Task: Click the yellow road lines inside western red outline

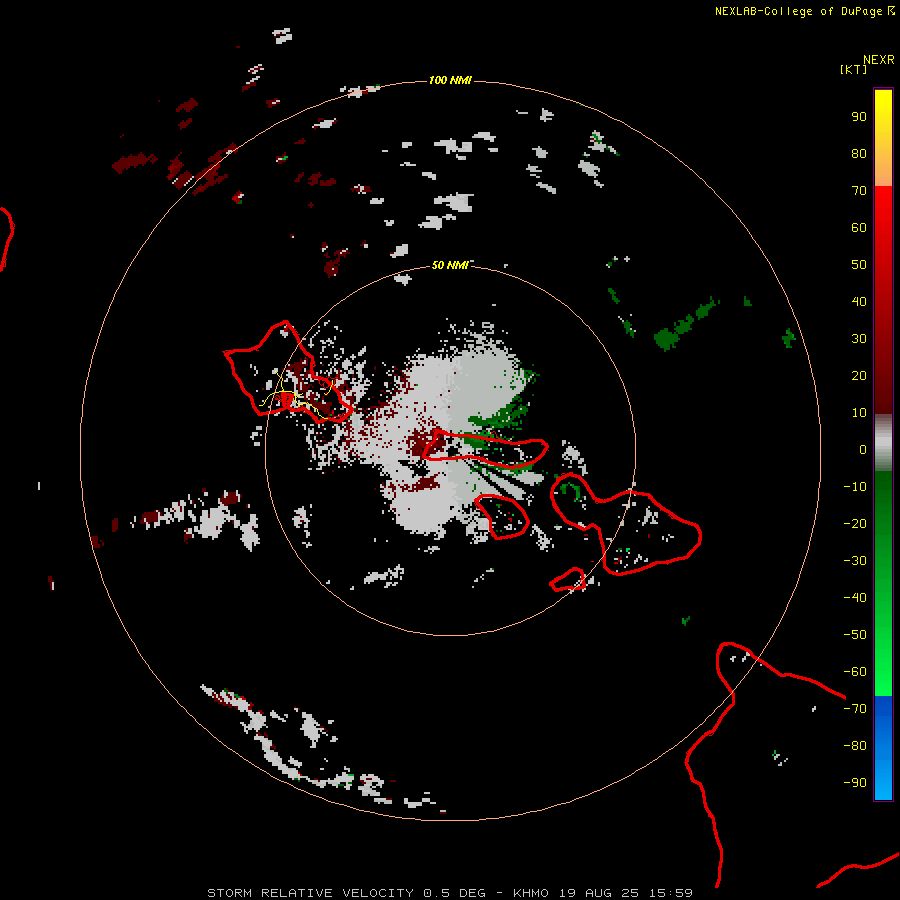Action: point(296,396)
